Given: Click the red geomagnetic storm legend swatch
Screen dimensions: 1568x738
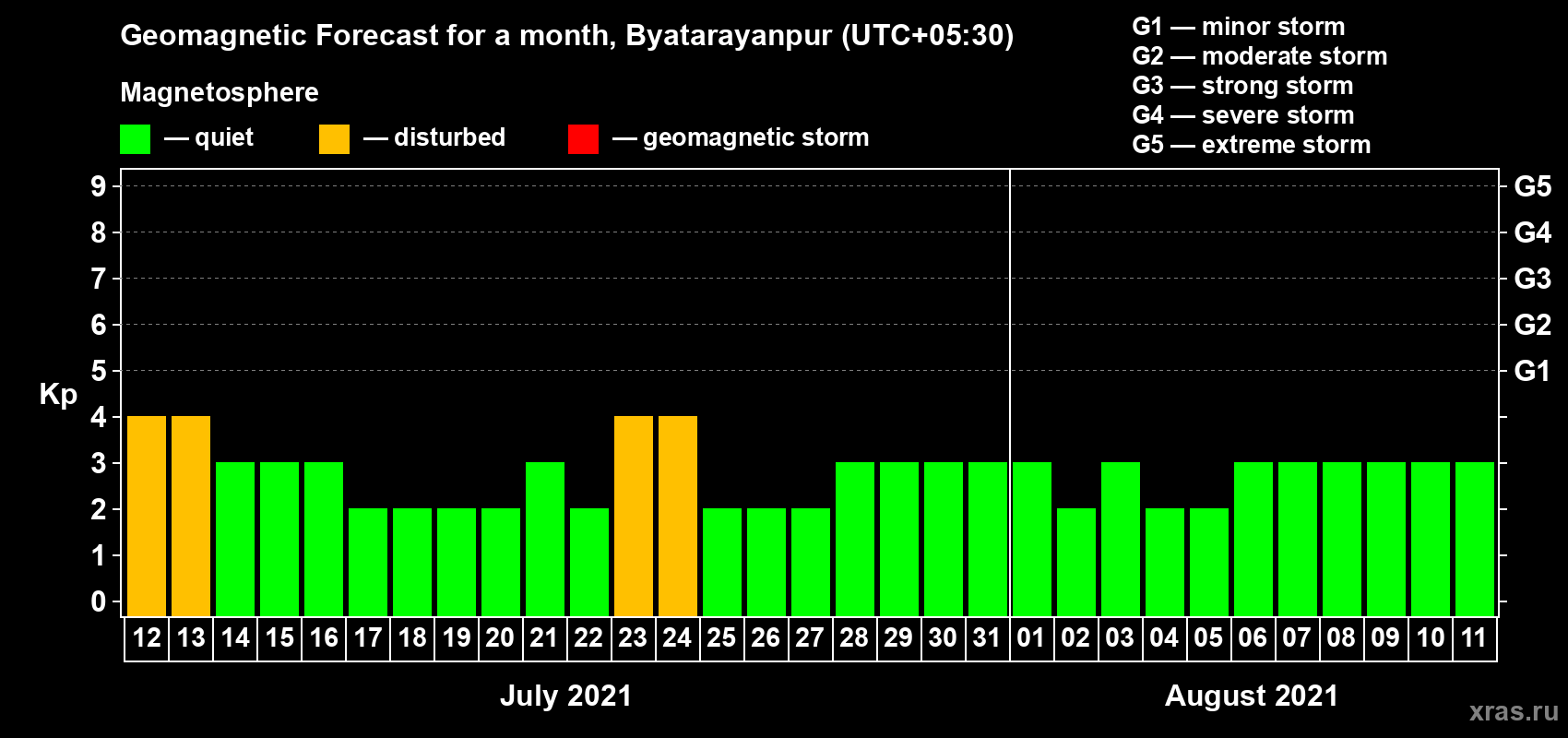Looking at the screenshot, I should coord(583,139).
